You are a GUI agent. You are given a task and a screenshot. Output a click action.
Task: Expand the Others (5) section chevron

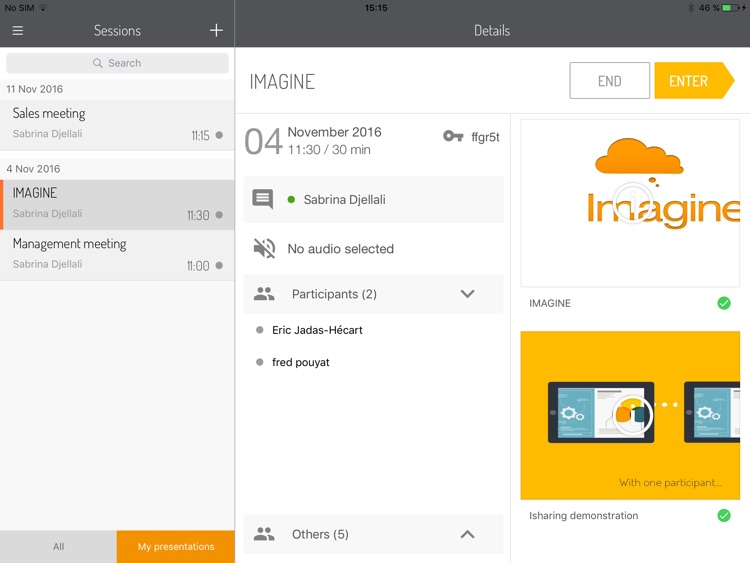tap(467, 534)
